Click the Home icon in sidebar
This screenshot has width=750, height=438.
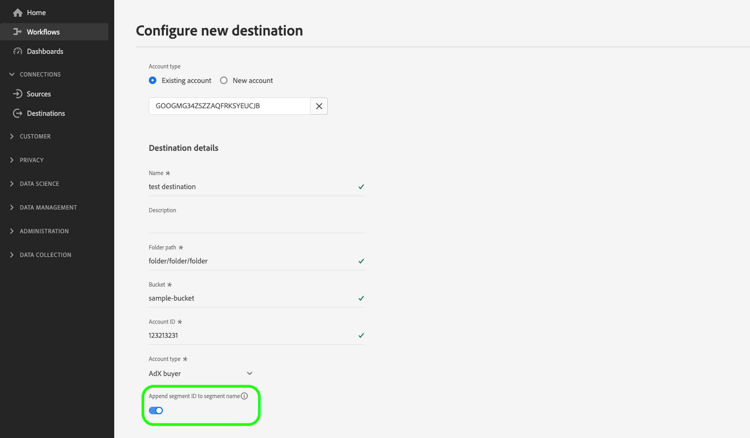point(17,13)
